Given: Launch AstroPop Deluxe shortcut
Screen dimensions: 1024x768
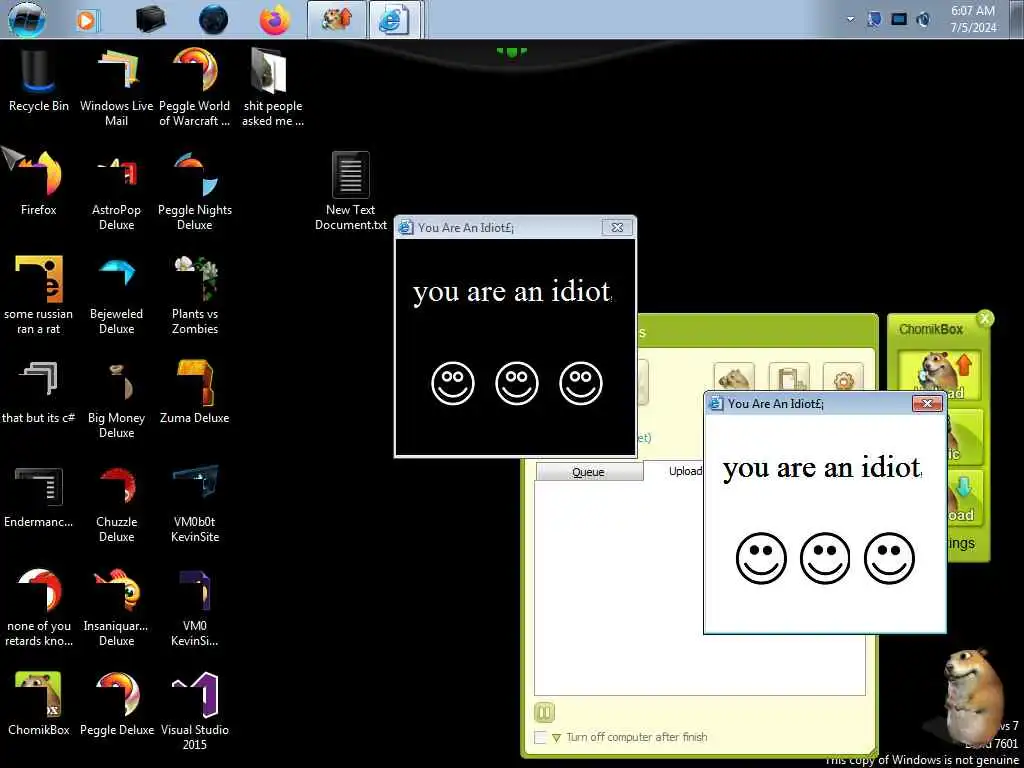Looking at the screenshot, I should pyautogui.click(x=116, y=193).
